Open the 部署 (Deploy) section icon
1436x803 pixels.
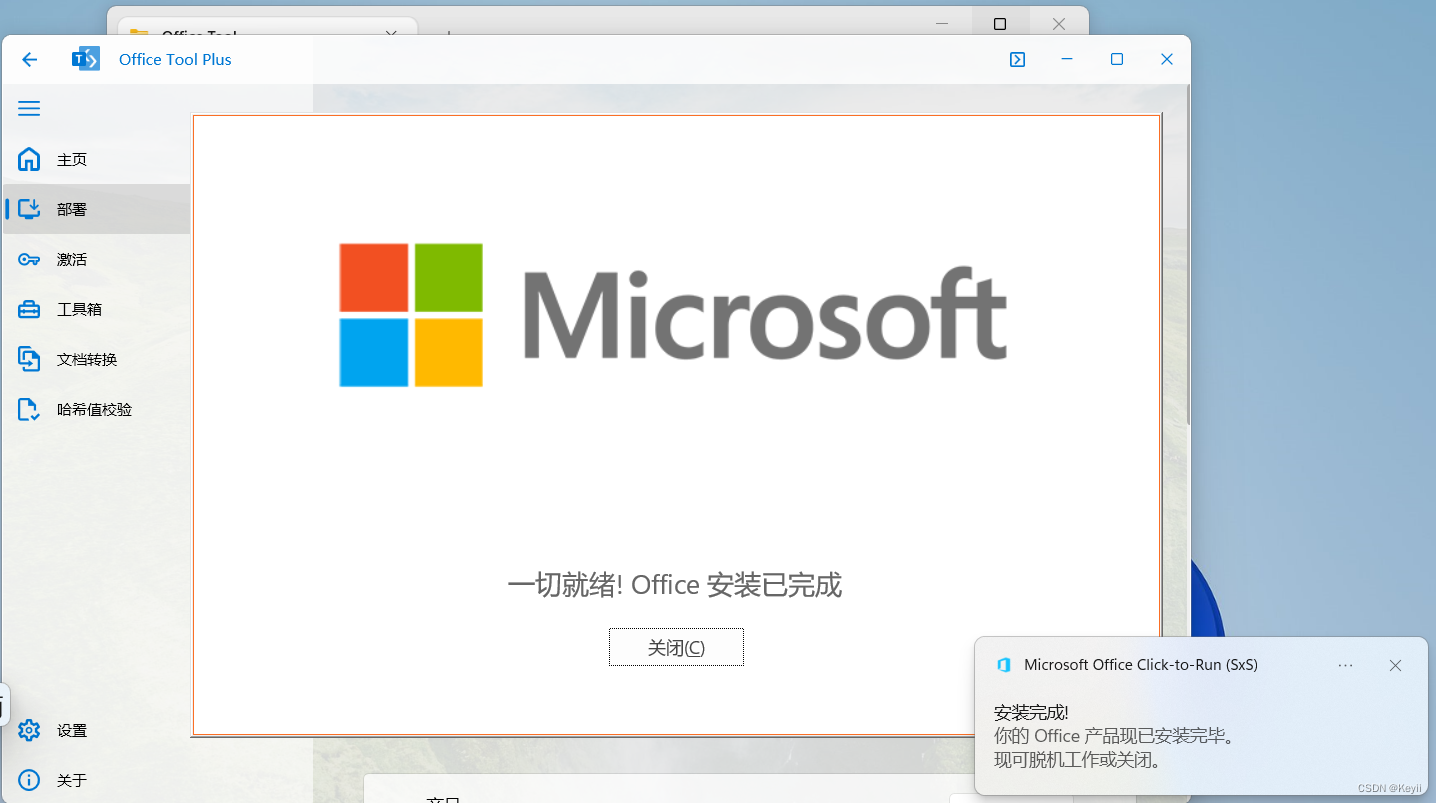click(x=28, y=209)
